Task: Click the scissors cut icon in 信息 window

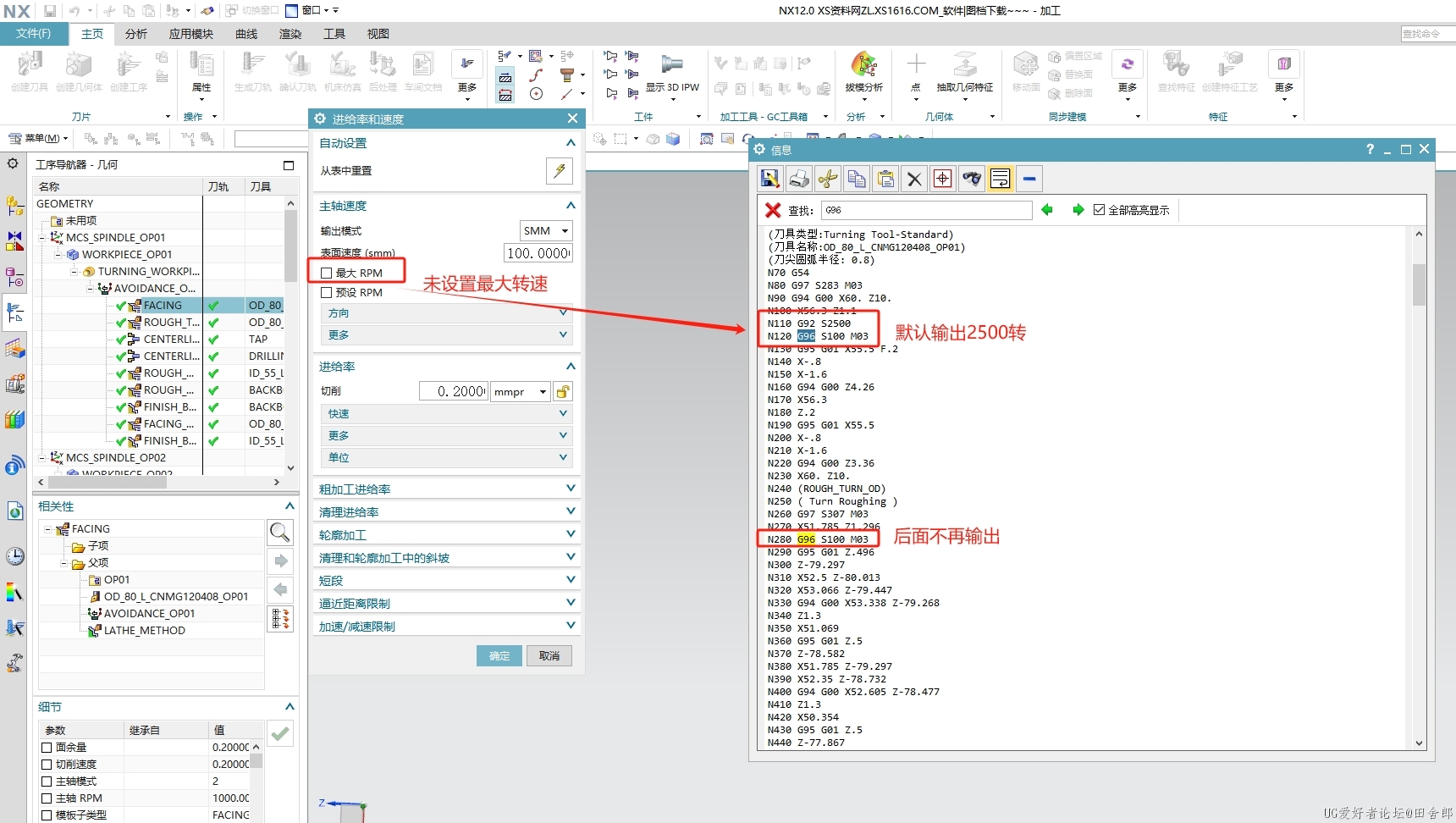Action: [x=828, y=179]
